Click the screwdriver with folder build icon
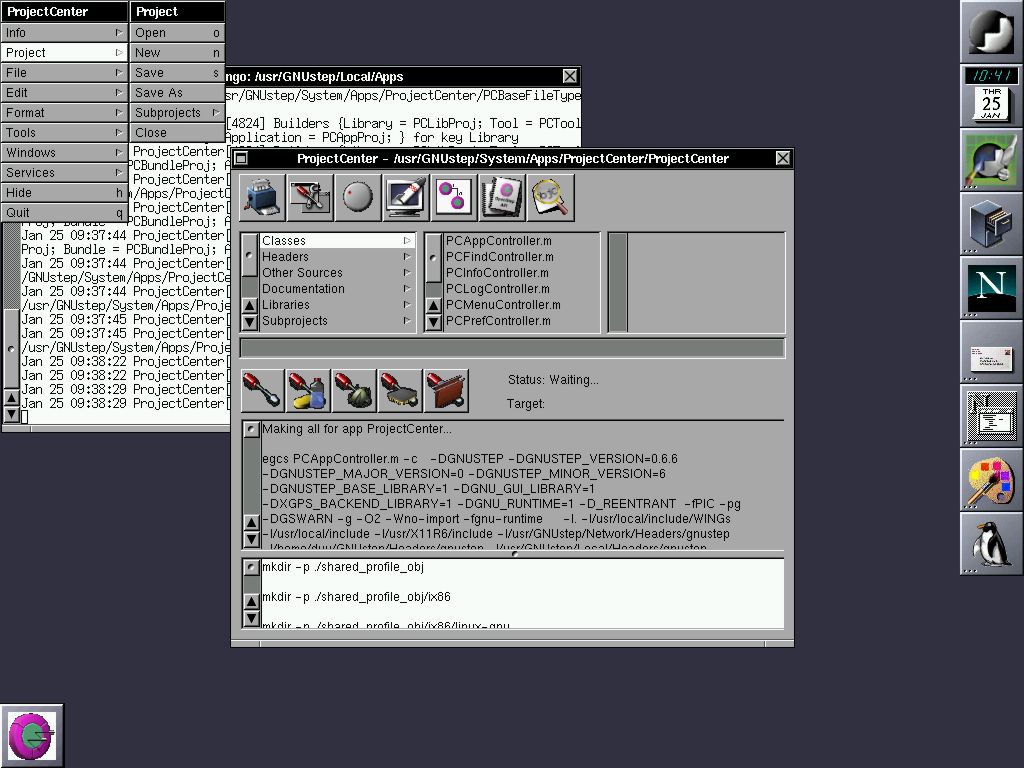This screenshot has height=768, width=1024. (446, 390)
